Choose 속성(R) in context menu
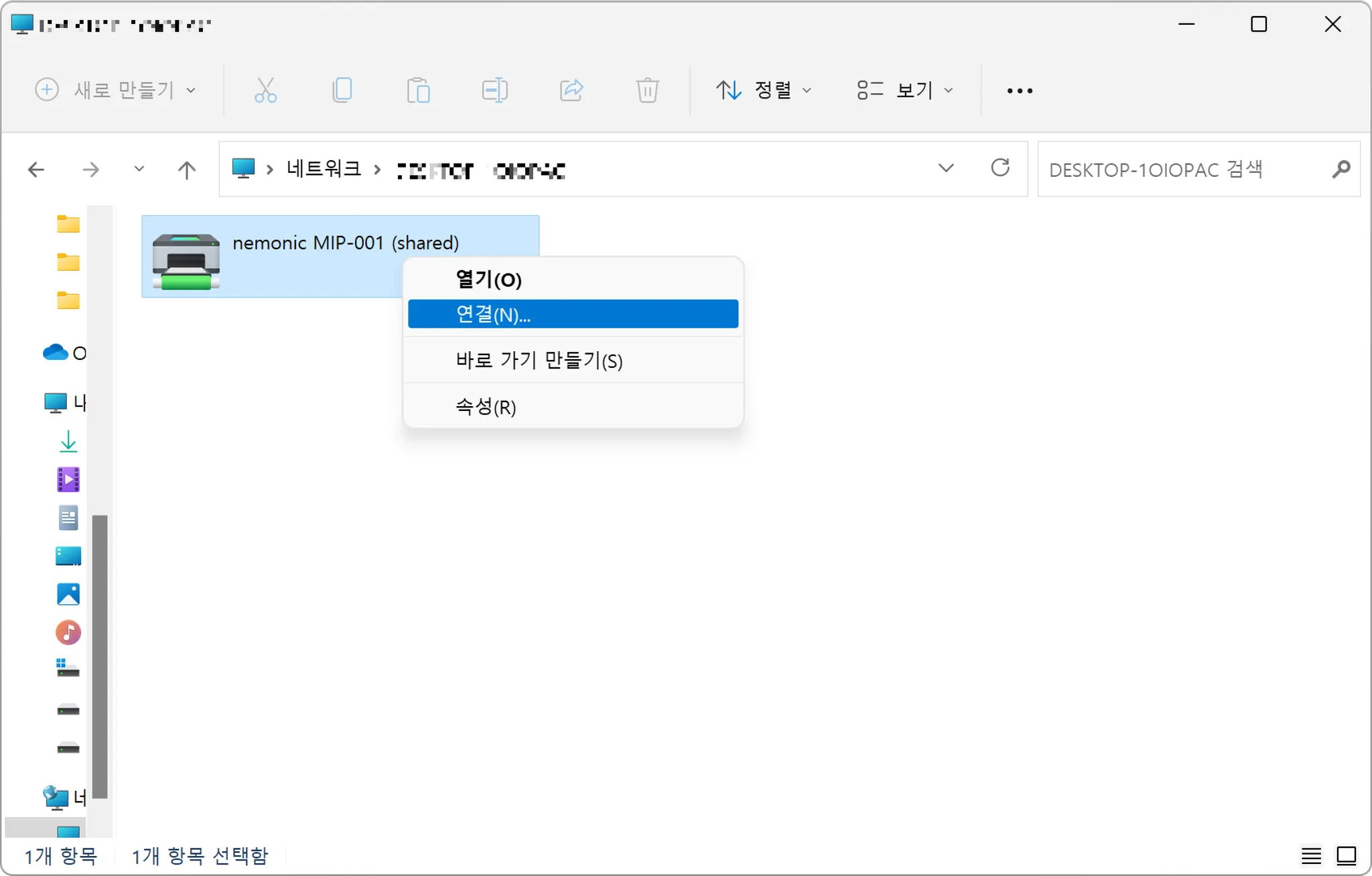Image resolution: width=1372 pixels, height=876 pixels. (486, 406)
